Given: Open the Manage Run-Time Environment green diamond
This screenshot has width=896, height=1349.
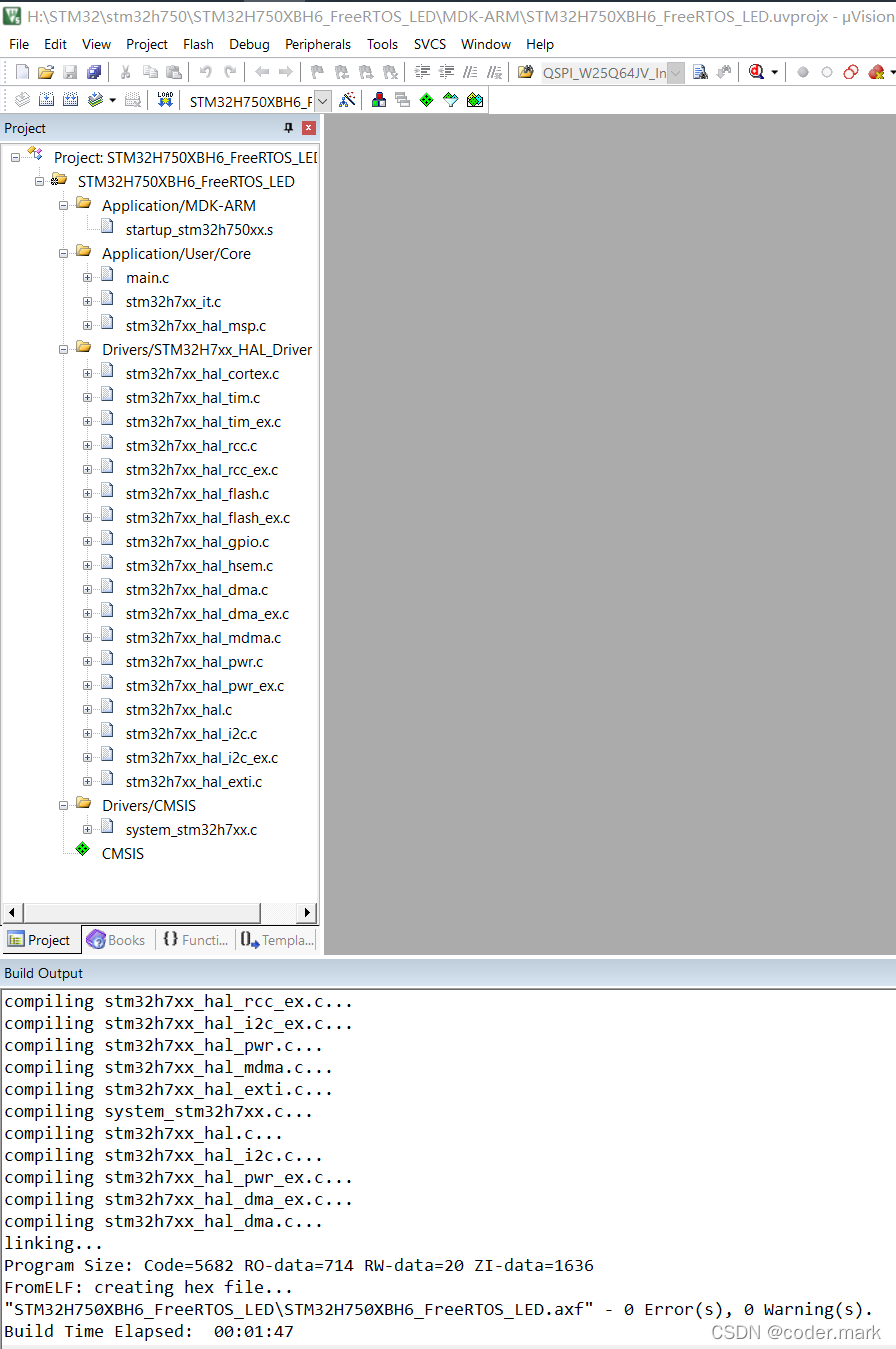Looking at the screenshot, I should (426, 100).
